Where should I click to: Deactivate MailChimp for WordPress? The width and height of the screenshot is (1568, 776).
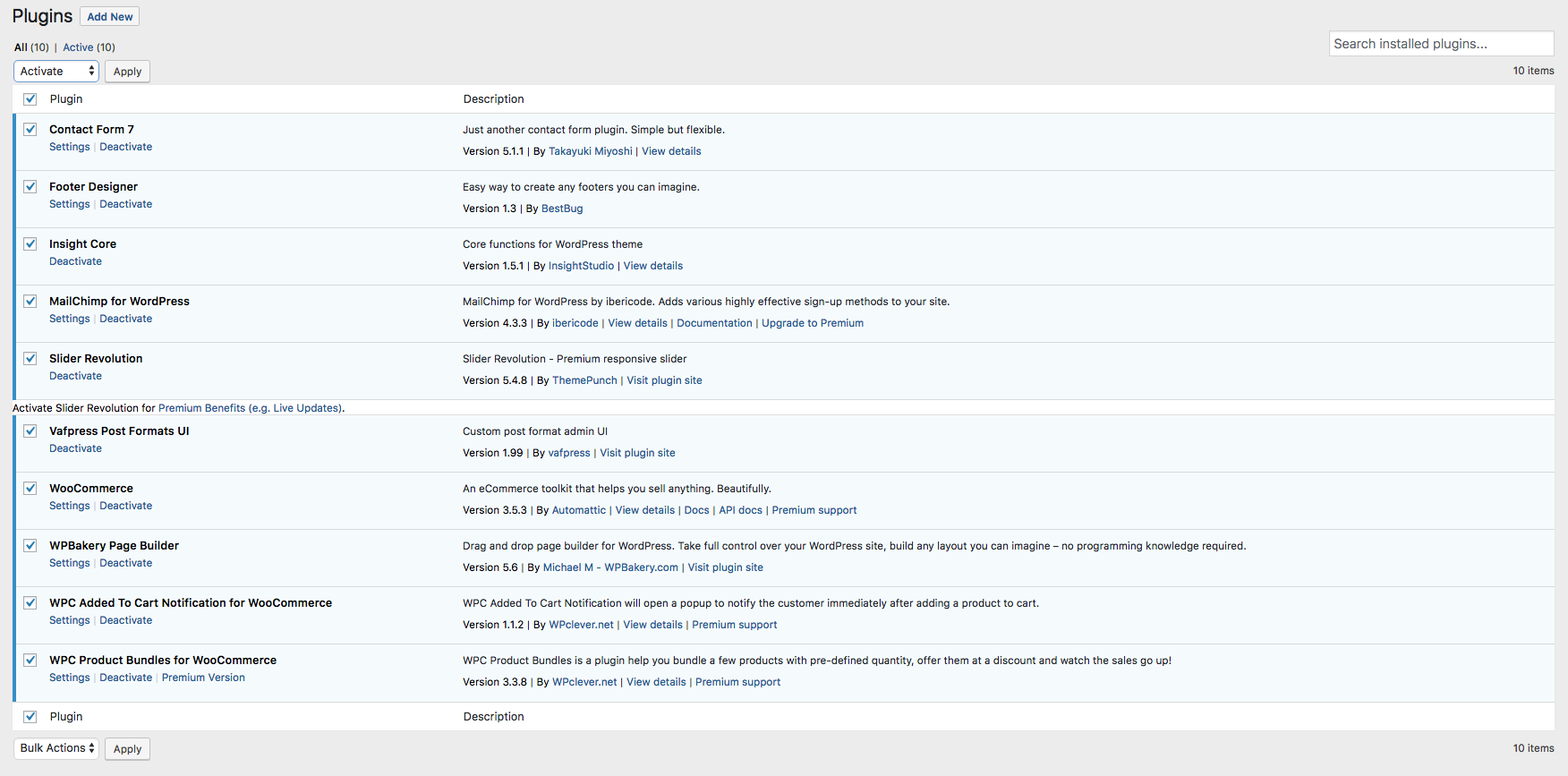click(x=126, y=319)
